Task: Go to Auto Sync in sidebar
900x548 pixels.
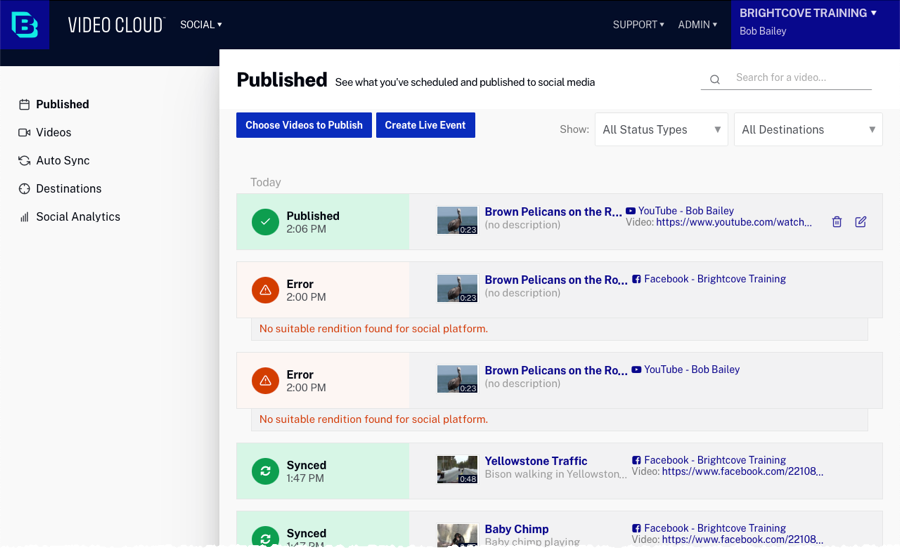Action: pos(63,160)
